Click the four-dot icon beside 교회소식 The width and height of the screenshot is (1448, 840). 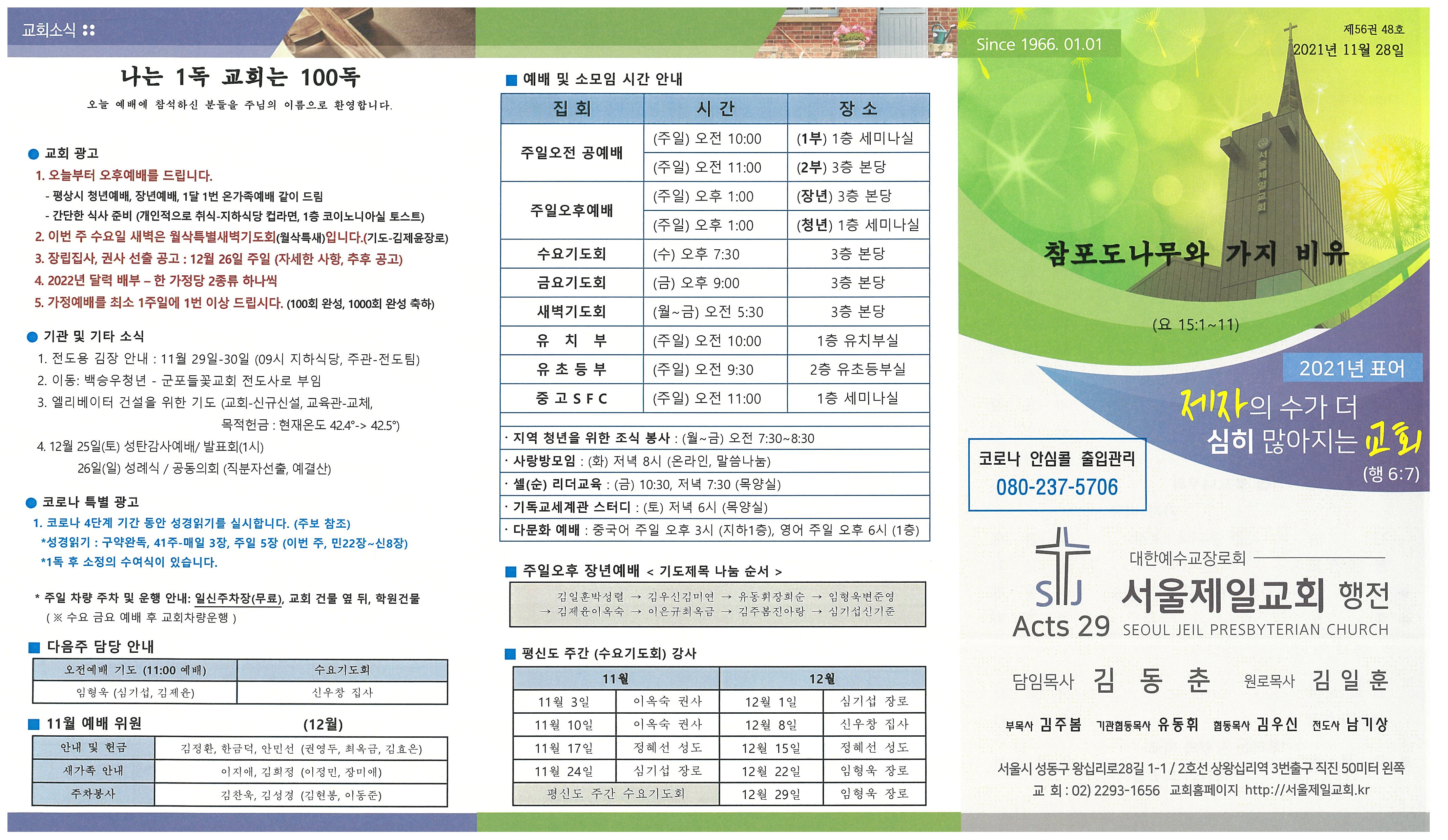[88, 30]
